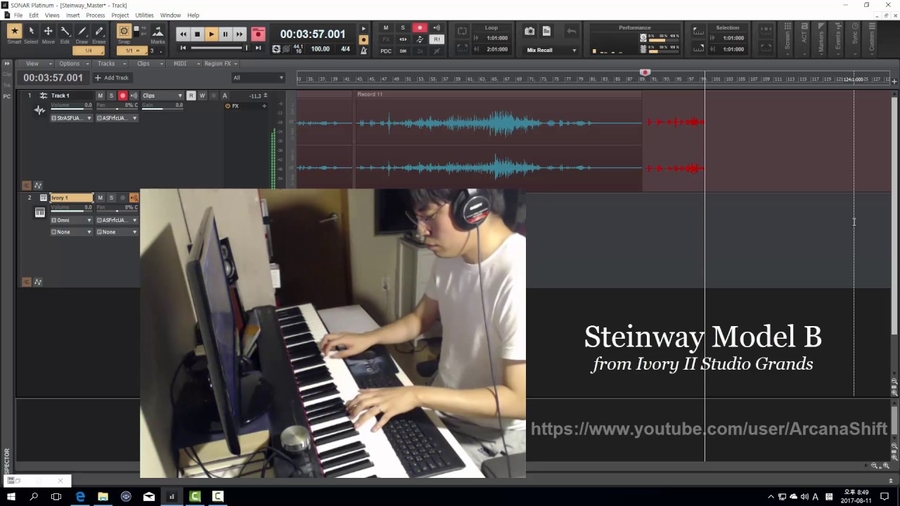The width and height of the screenshot is (900, 506).
Task: Open Track 1 Clips edit filter dropdown
Action: [x=162, y=96]
